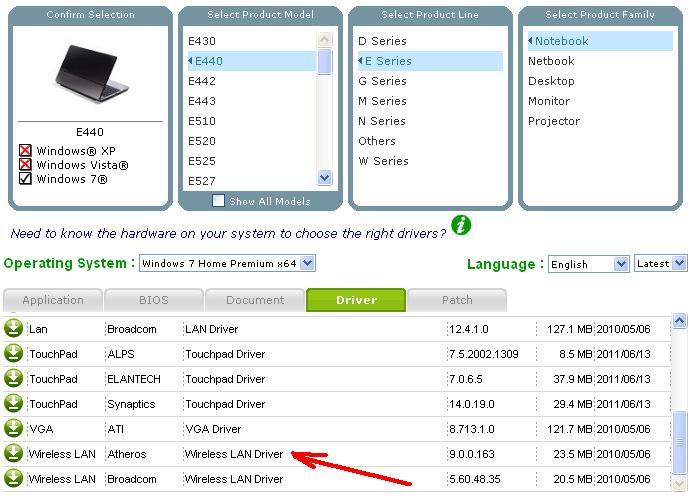Viewport: 694px width, 500px height.
Task: Switch to the Application tab
Action: 53,300
